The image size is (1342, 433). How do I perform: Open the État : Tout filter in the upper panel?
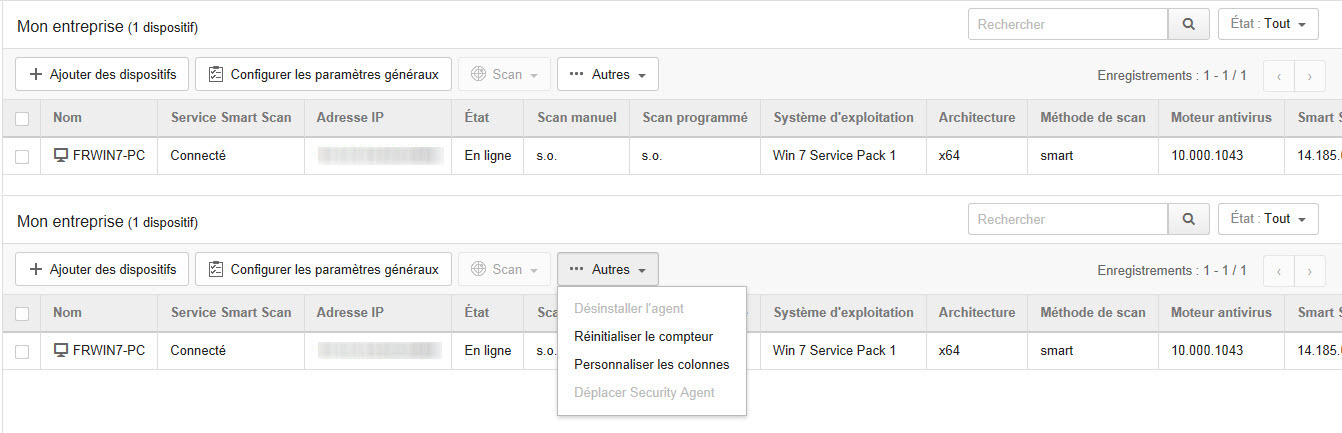[x=1267, y=24]
